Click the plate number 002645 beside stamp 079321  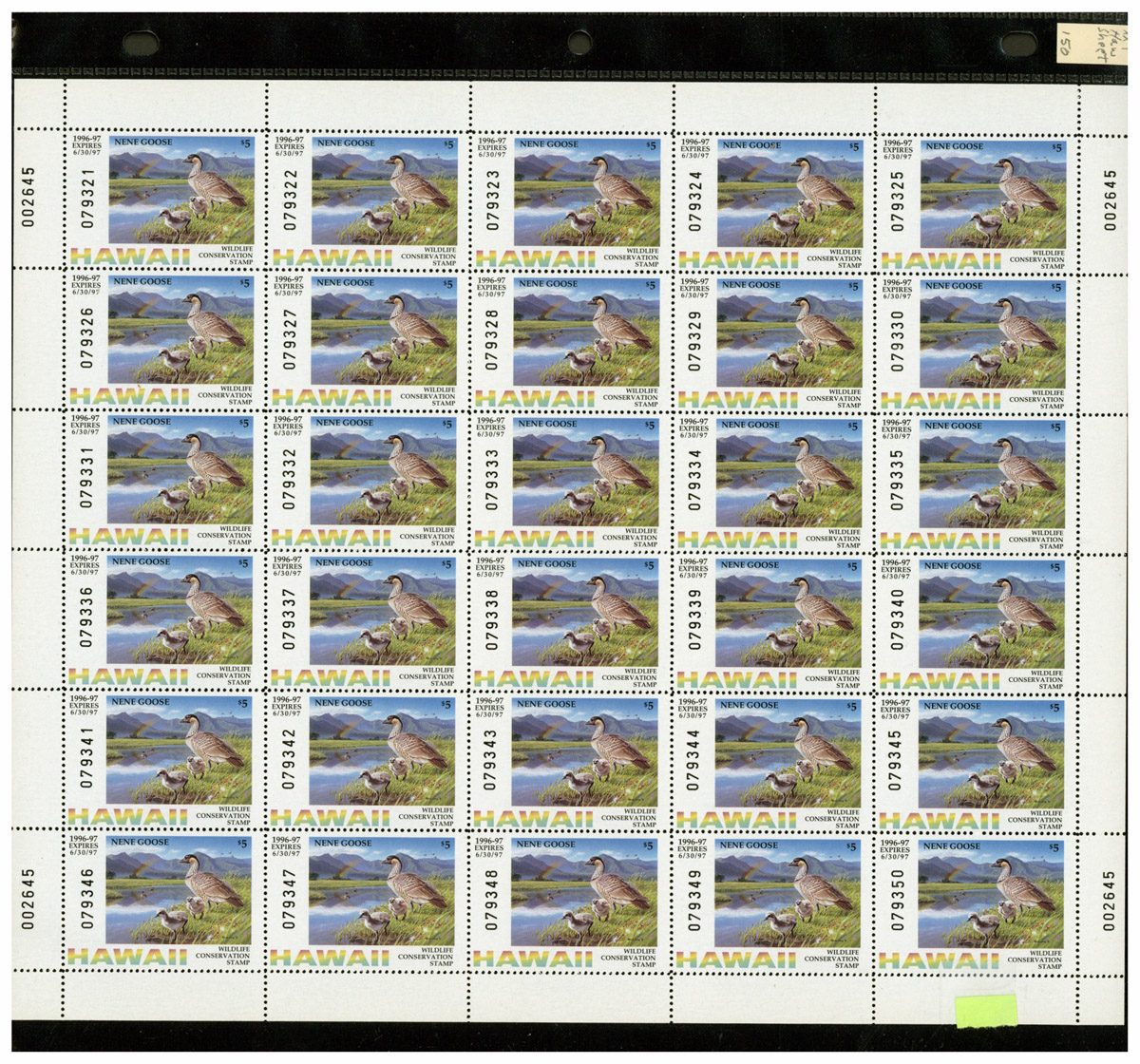click(29, 197)
